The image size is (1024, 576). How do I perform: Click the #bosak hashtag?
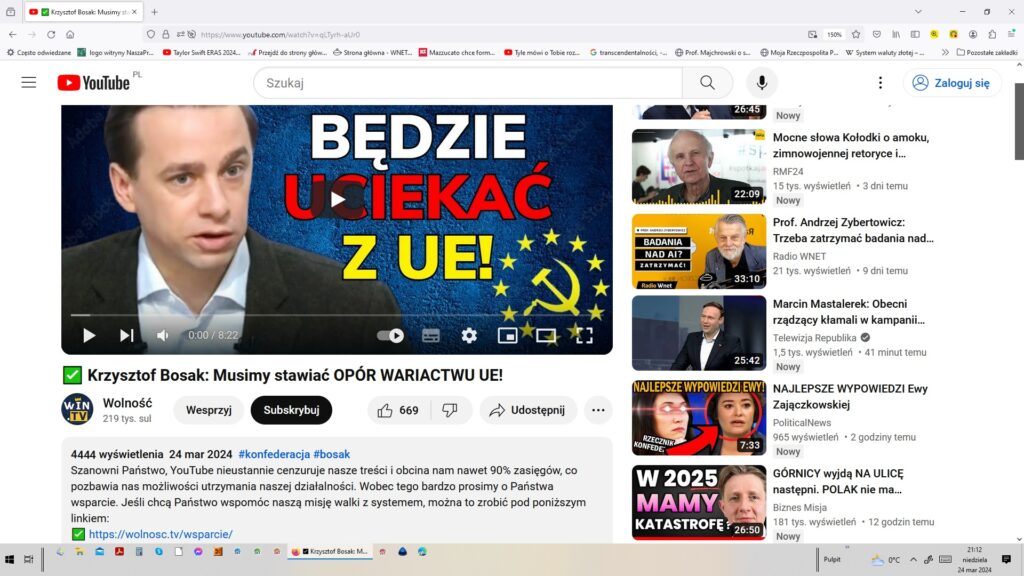(332, 454)
